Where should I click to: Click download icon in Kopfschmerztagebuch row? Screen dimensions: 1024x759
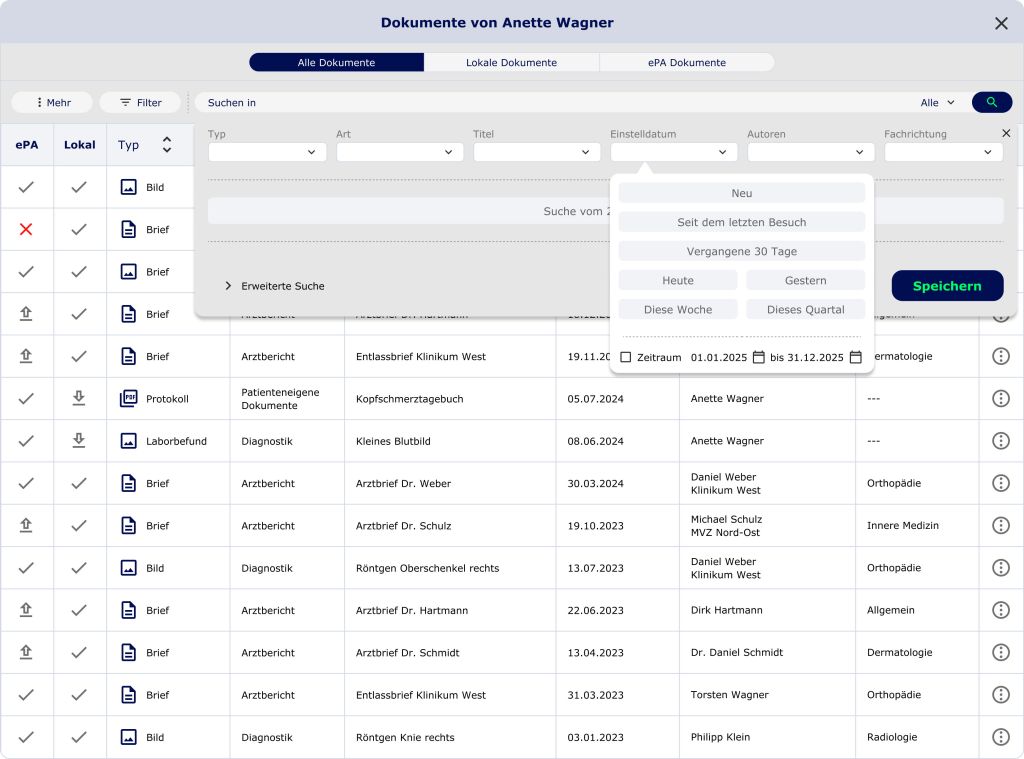(x=79, y=398)
